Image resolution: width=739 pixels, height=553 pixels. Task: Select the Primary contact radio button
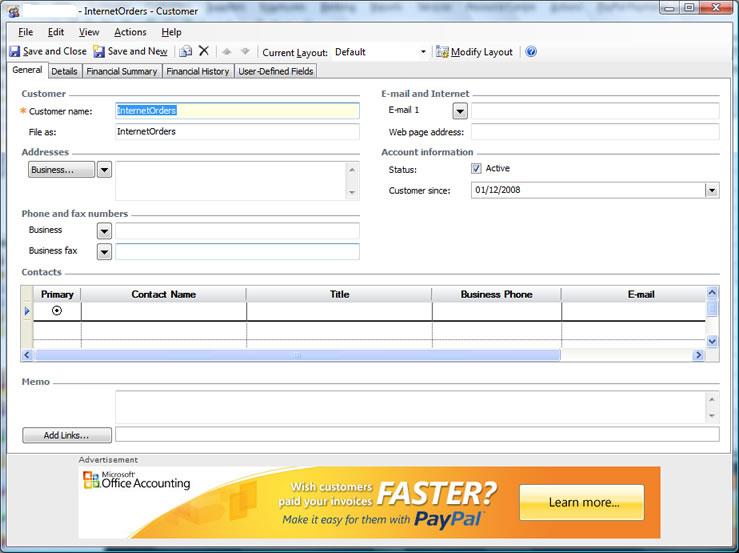click(57, 311)
